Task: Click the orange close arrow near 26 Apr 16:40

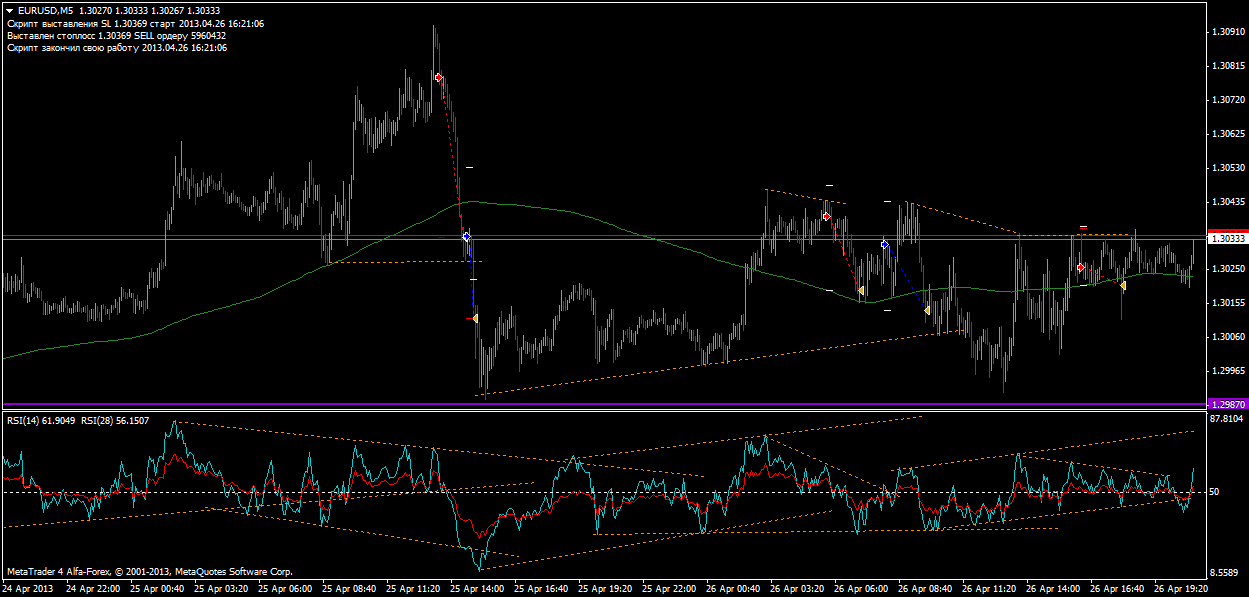Action: click(1123, 285)
